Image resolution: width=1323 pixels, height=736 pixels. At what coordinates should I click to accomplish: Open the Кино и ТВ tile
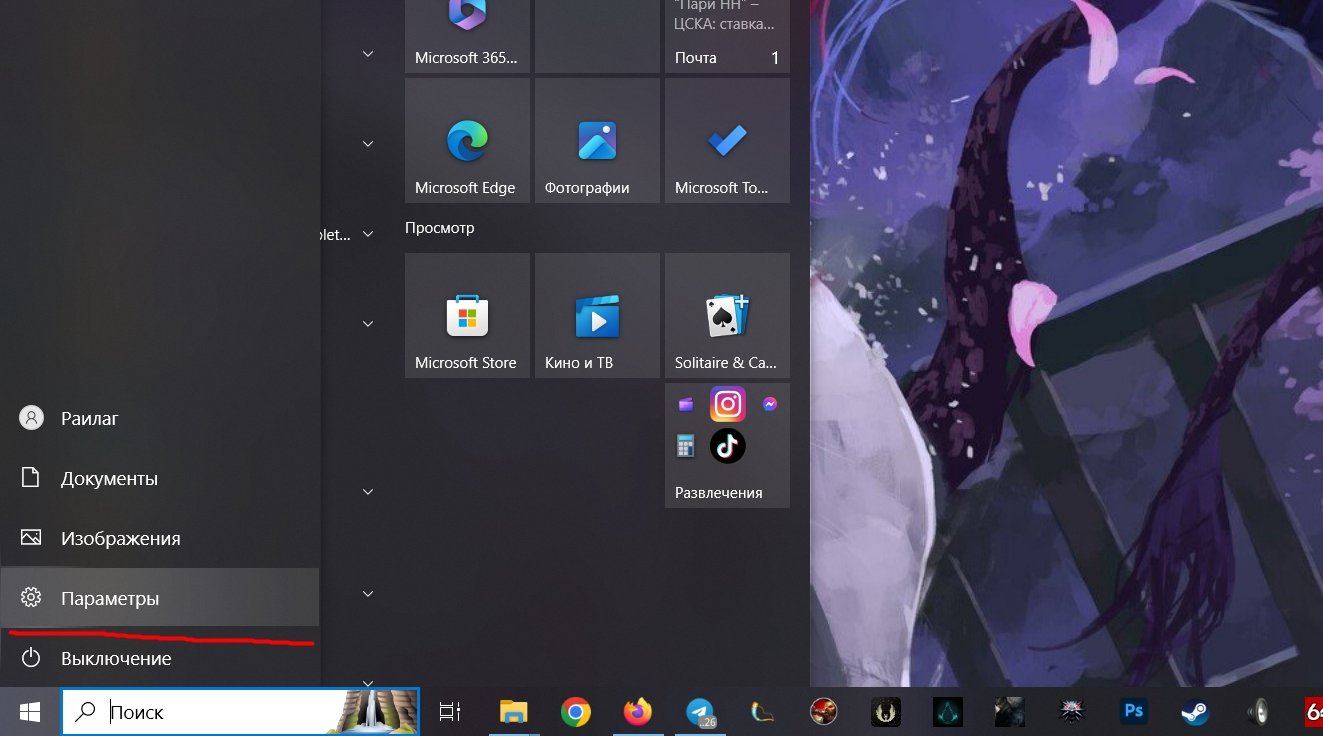[x=597, y=316]
